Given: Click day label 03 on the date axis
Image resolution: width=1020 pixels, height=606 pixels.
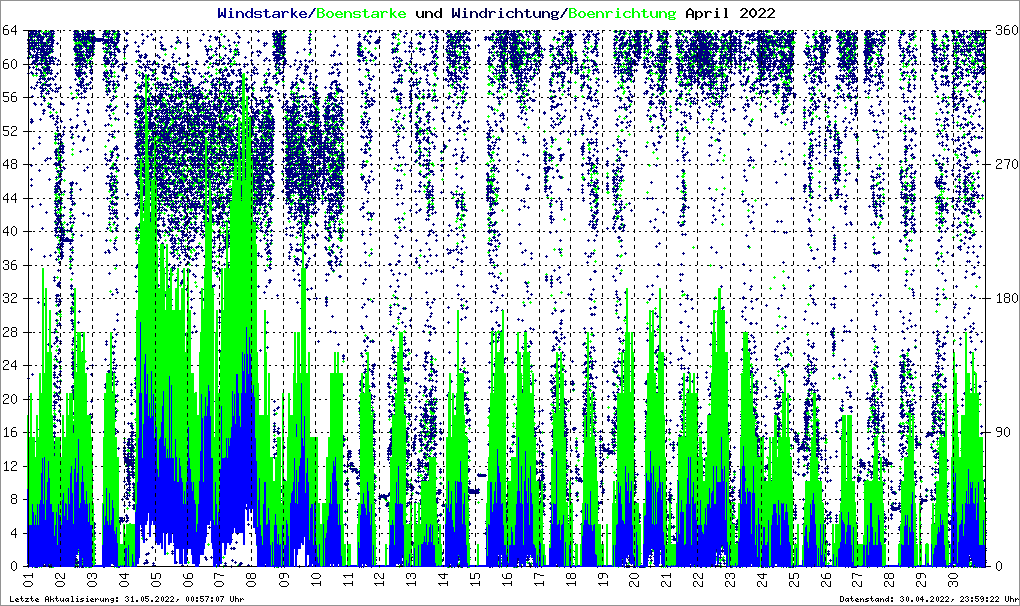Looking at the screenshot, I should pyautogui.click(x=92, y=577).
